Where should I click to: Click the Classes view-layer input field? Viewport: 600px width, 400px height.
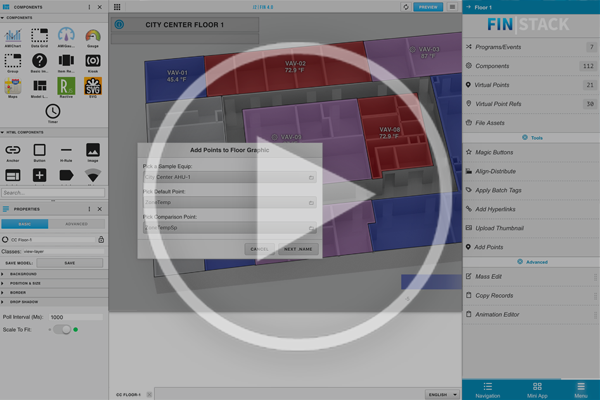[x=63, y=251]
